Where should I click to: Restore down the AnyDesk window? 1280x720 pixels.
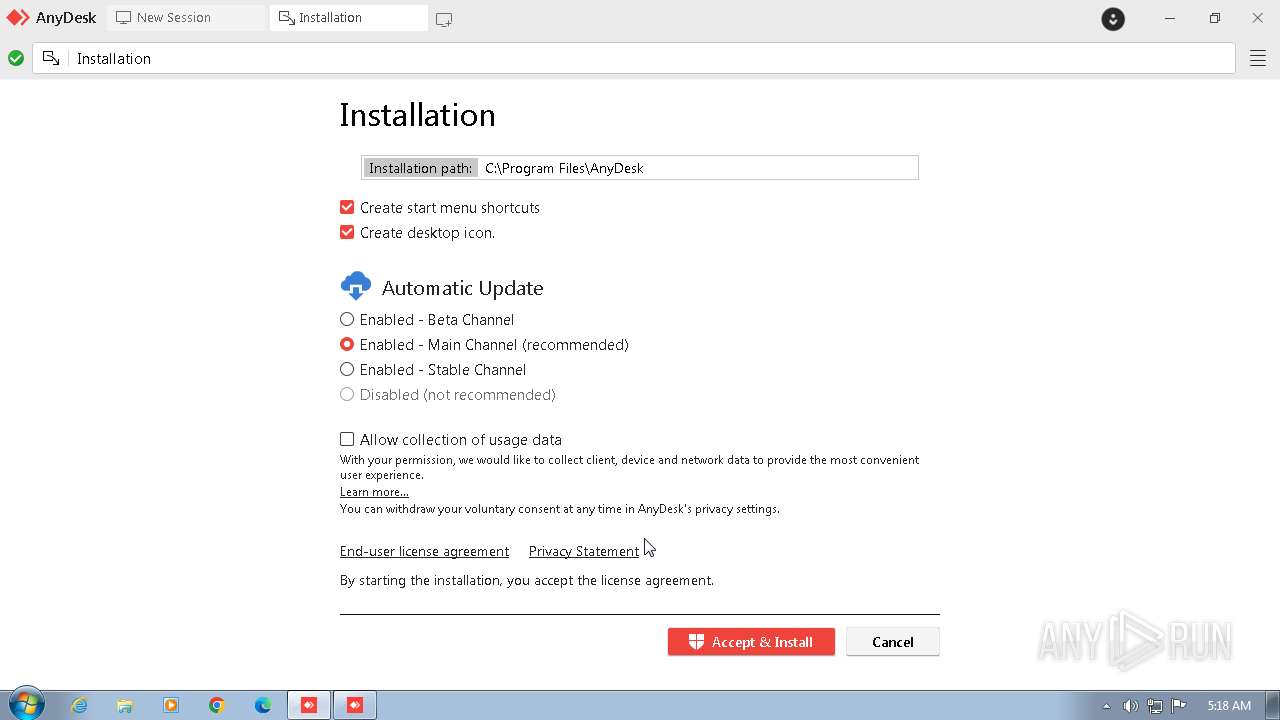[x=1215, y=18]
